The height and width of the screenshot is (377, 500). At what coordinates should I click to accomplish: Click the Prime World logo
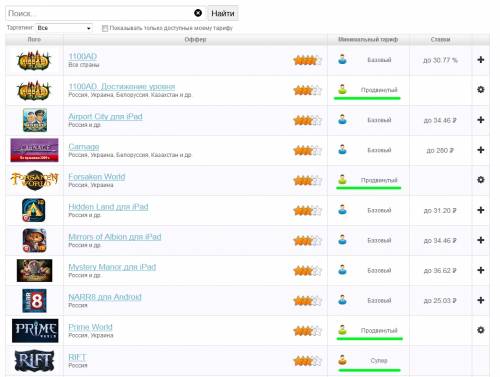pyautogui.click(x=35, y=331)
